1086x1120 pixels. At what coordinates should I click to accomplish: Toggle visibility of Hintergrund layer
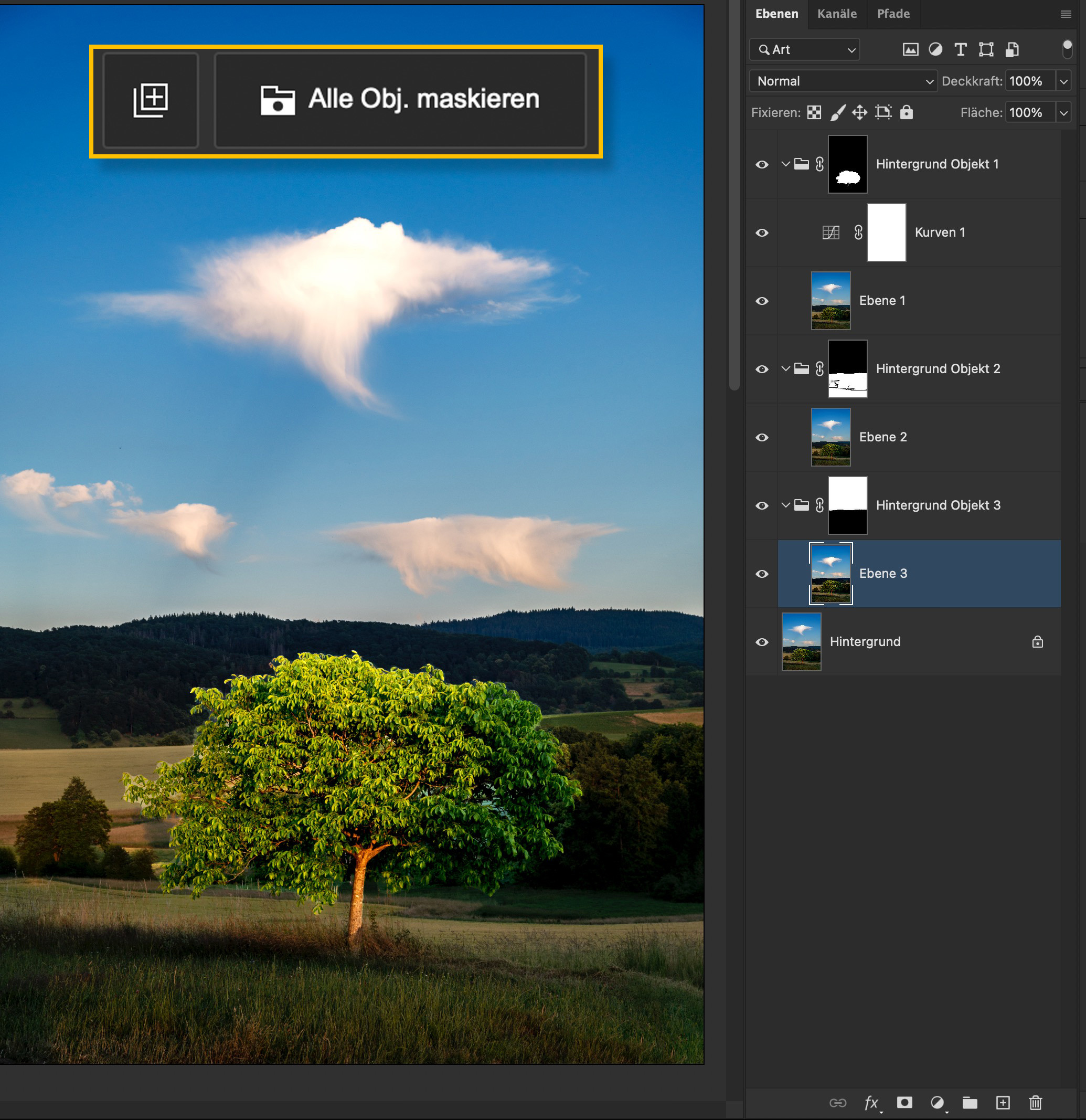coord(762,642)
